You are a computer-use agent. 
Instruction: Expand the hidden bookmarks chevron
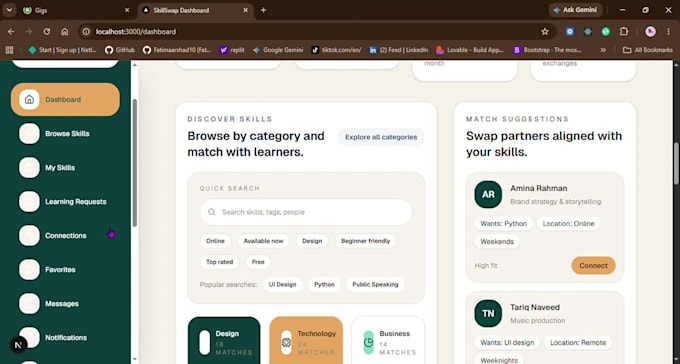[603, 50]
